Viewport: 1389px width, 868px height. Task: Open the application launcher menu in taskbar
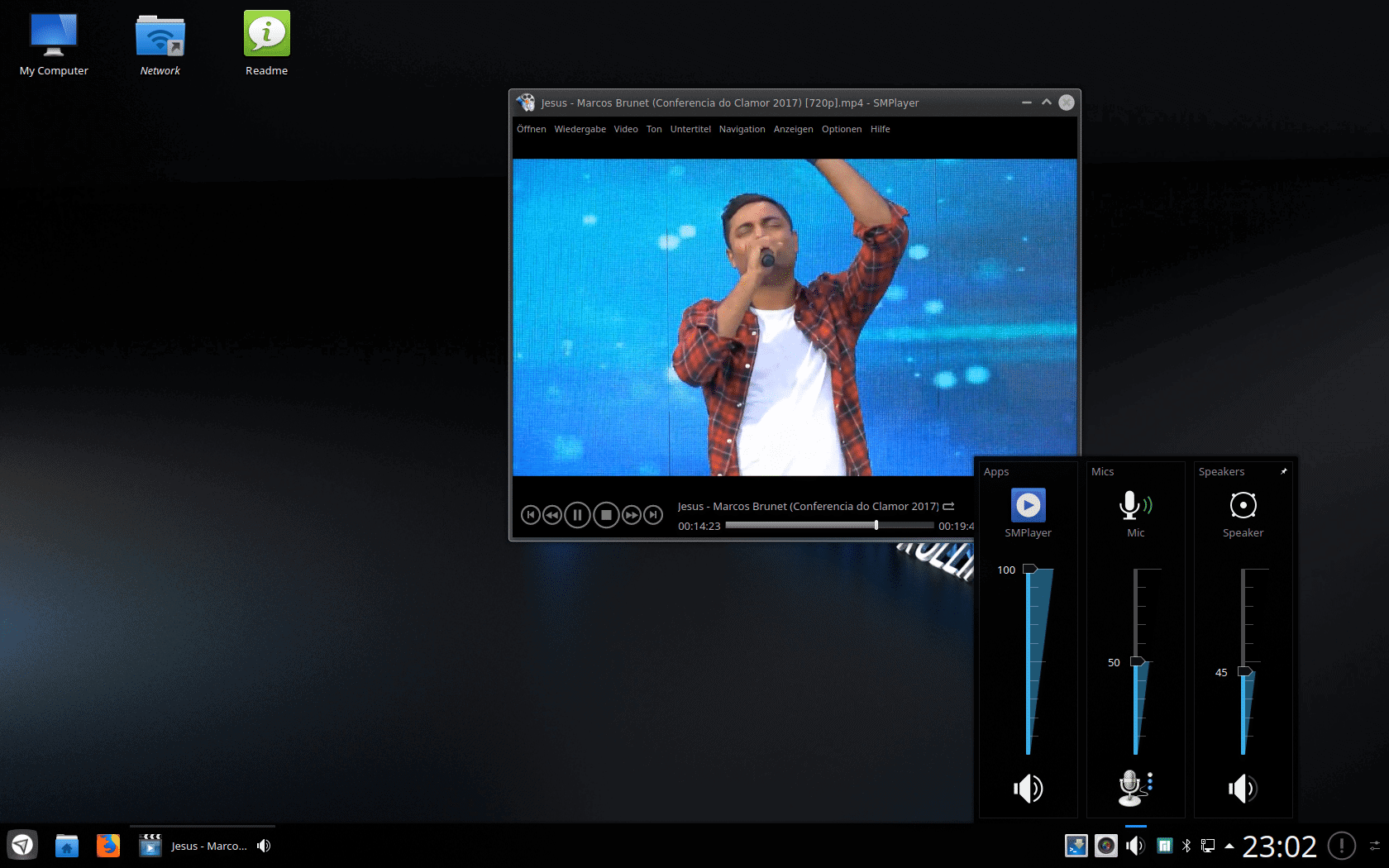tap(22, 845)
